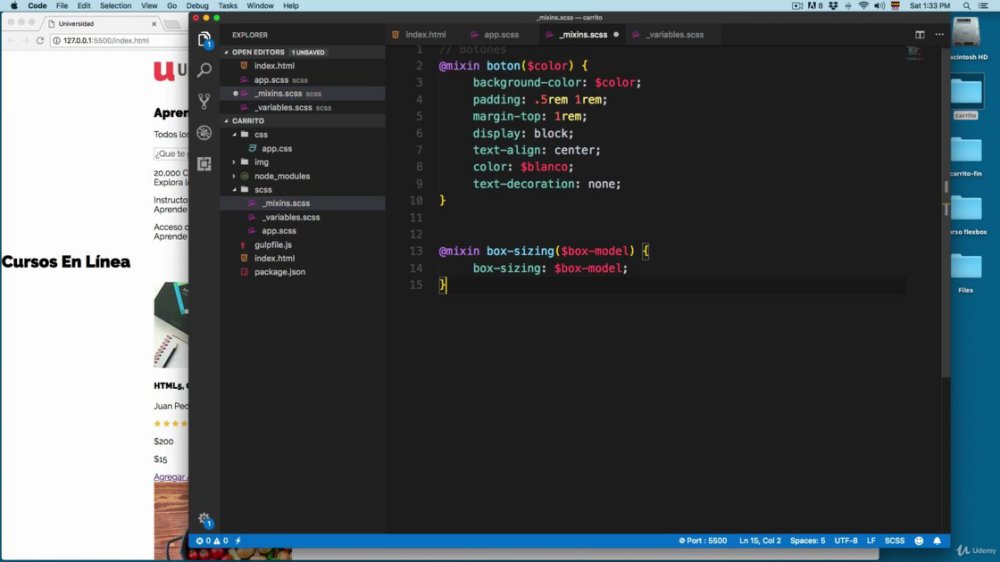Click the UTF-8 encoding indicator
Screen dimensions: 1000x562
pyautogui.click(x=846, y=541)
